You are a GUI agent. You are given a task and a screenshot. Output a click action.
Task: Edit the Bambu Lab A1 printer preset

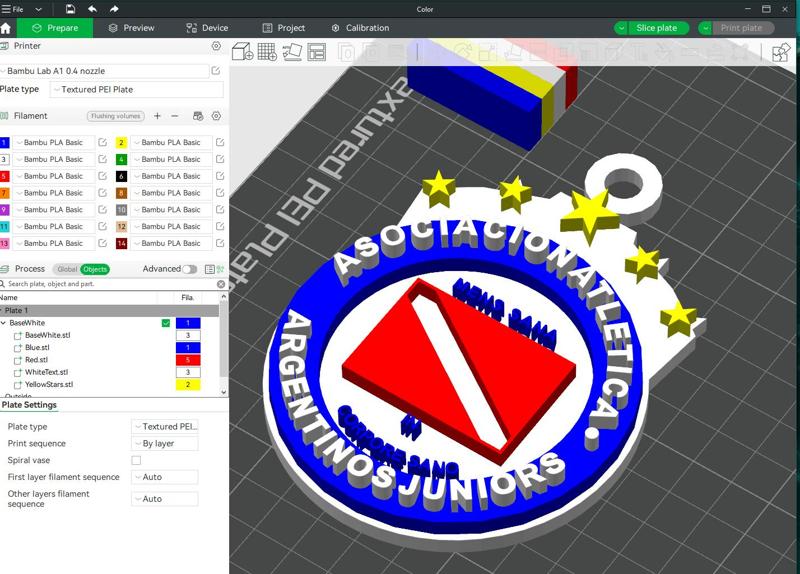coord(216,71)
